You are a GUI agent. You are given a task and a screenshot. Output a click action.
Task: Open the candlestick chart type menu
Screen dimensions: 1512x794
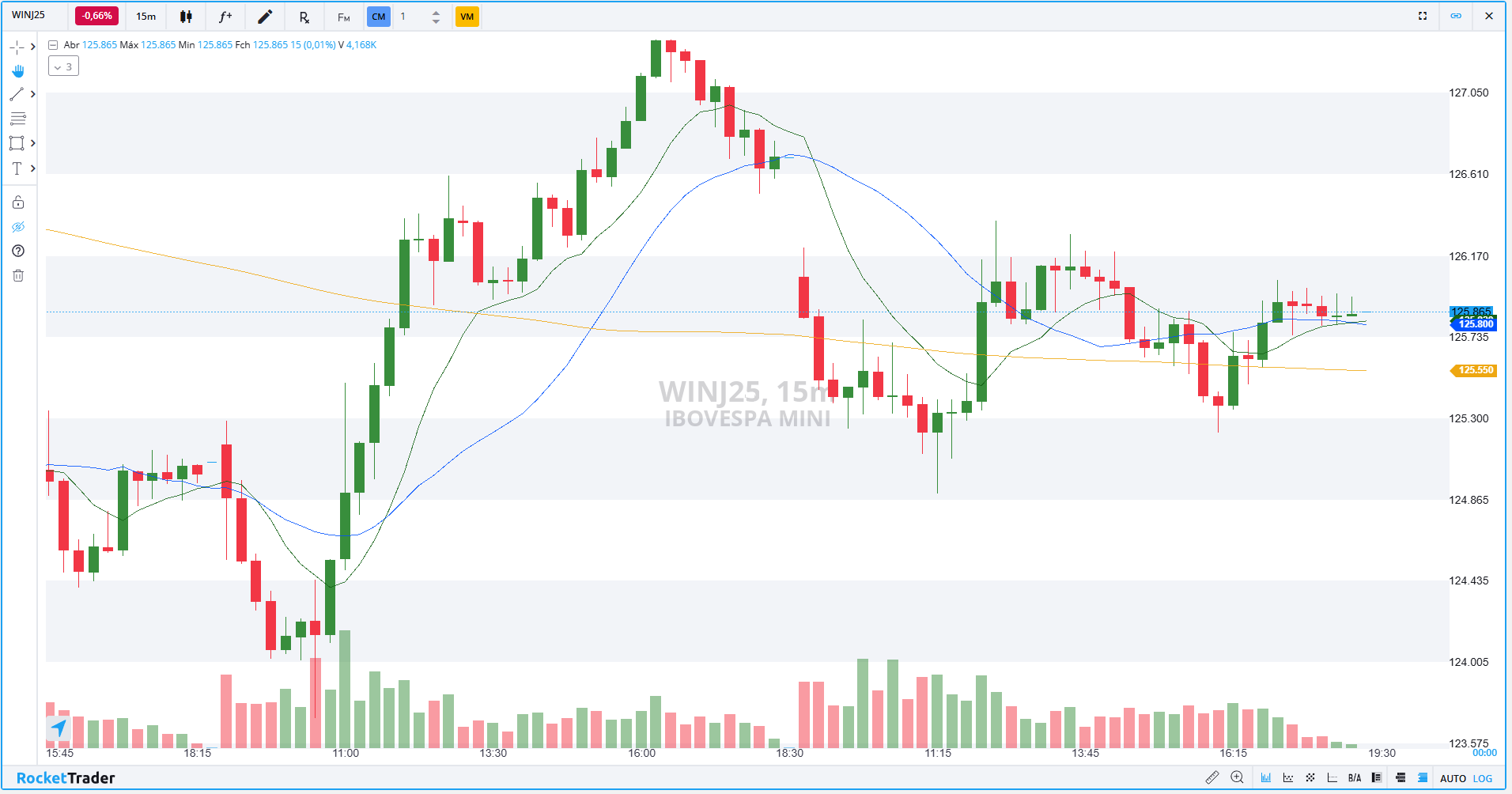(186, 17)
